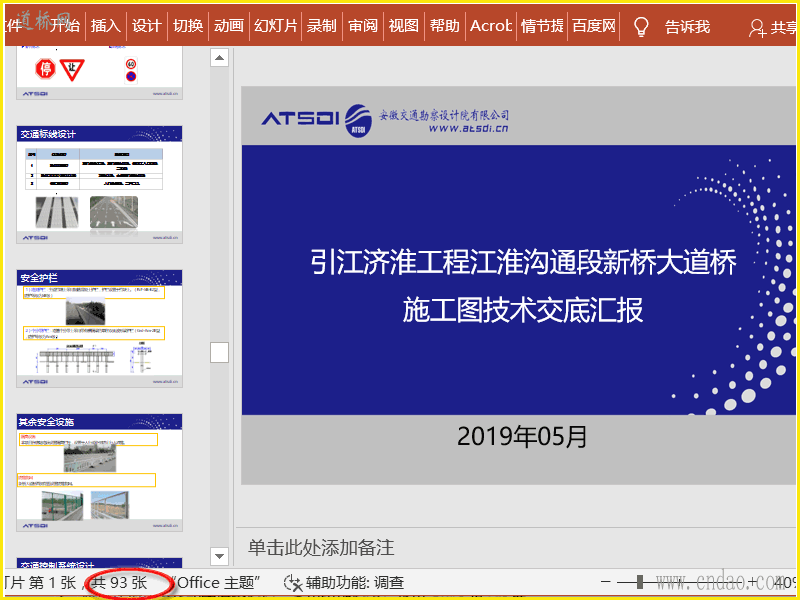The image size is (800, 600).
Task: Select the 安全护栏 slide thumbnail
Action: [99, 329]
